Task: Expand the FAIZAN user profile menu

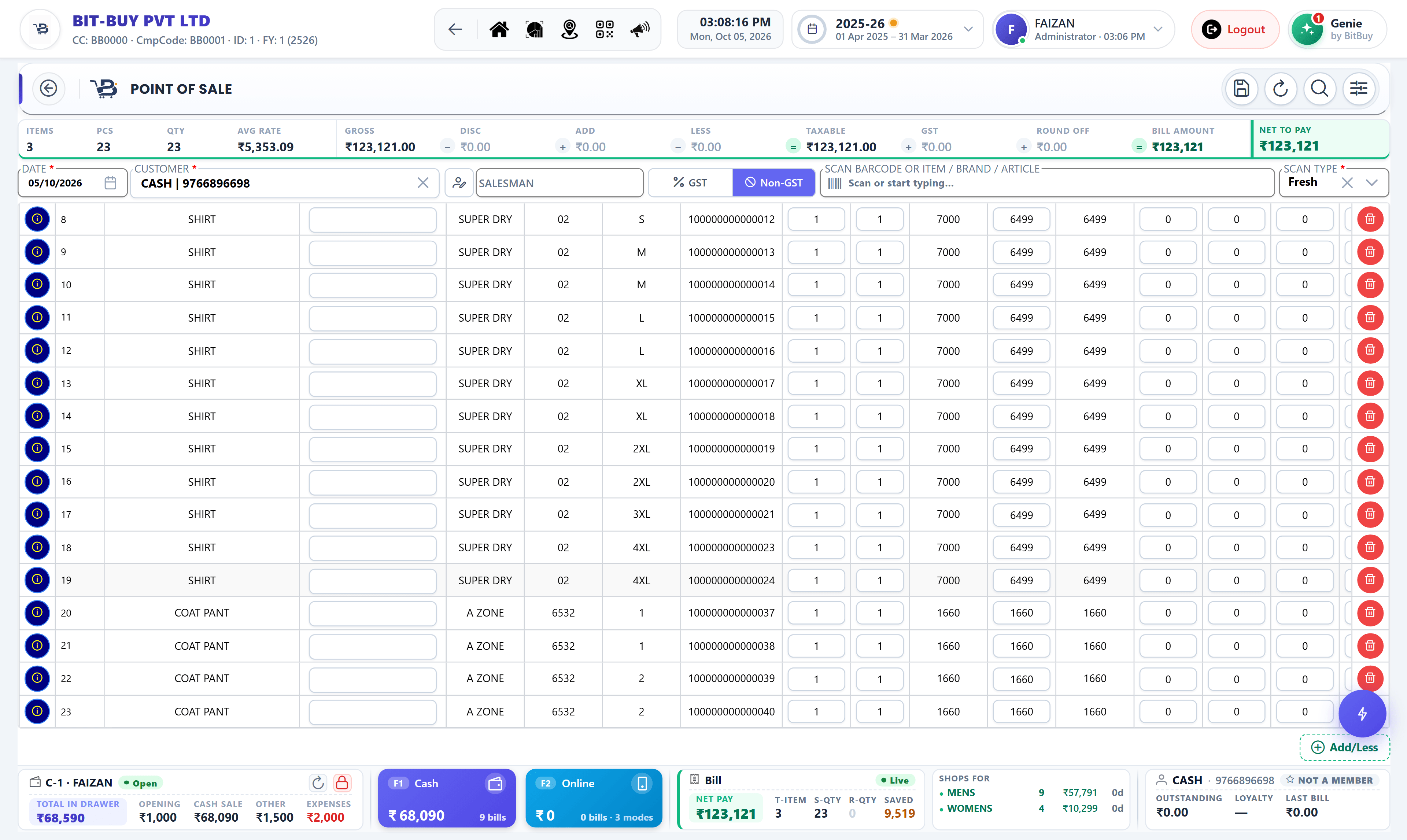Action: [1158, 29]
